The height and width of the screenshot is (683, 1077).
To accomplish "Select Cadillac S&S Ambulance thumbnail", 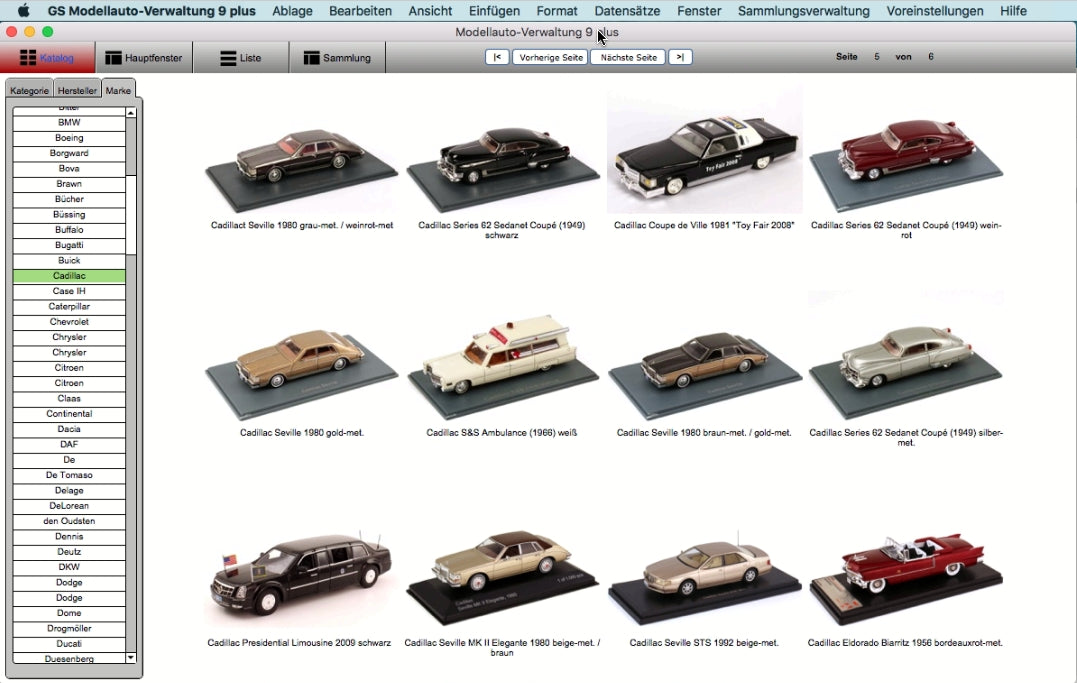I will 502,365.
